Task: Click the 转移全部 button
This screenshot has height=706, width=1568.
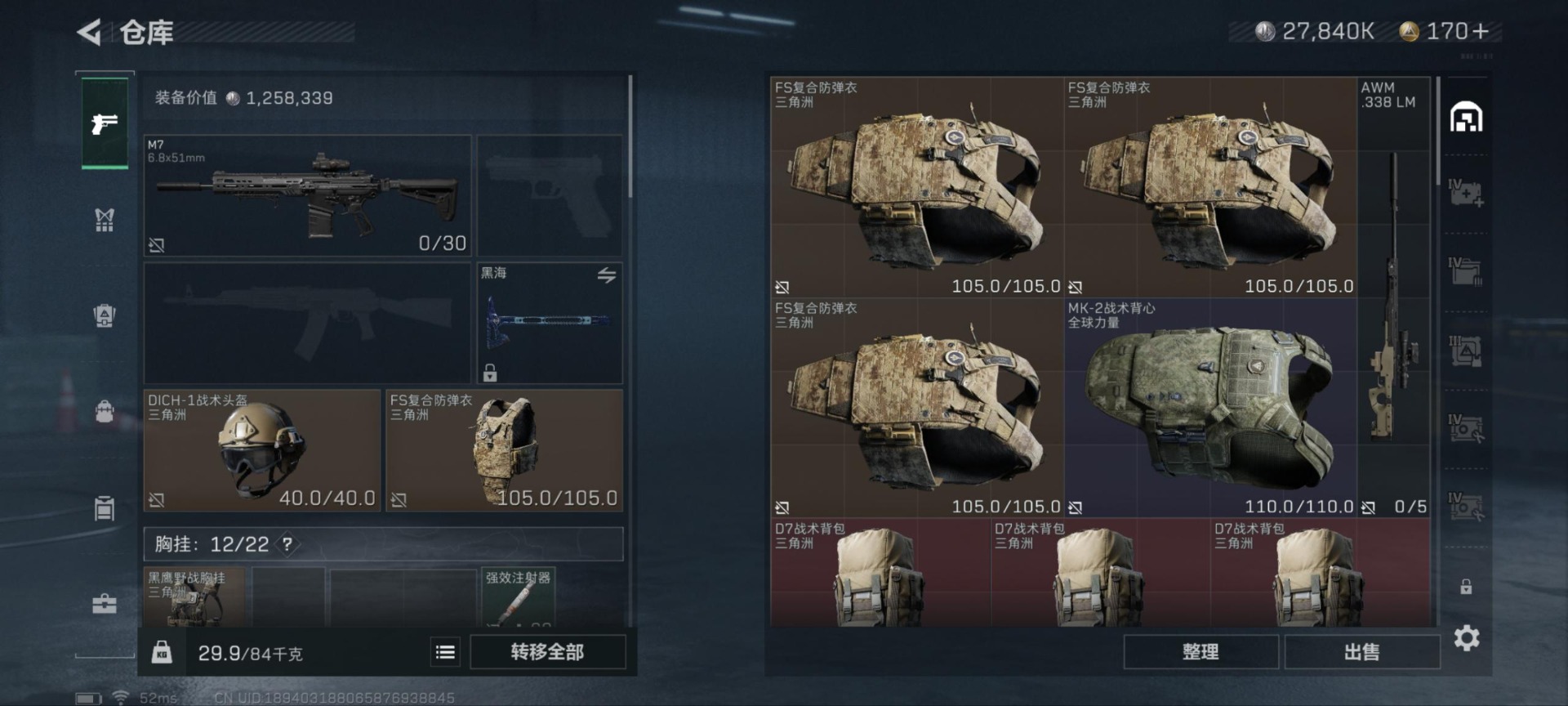Action: [x=547, y=652]
